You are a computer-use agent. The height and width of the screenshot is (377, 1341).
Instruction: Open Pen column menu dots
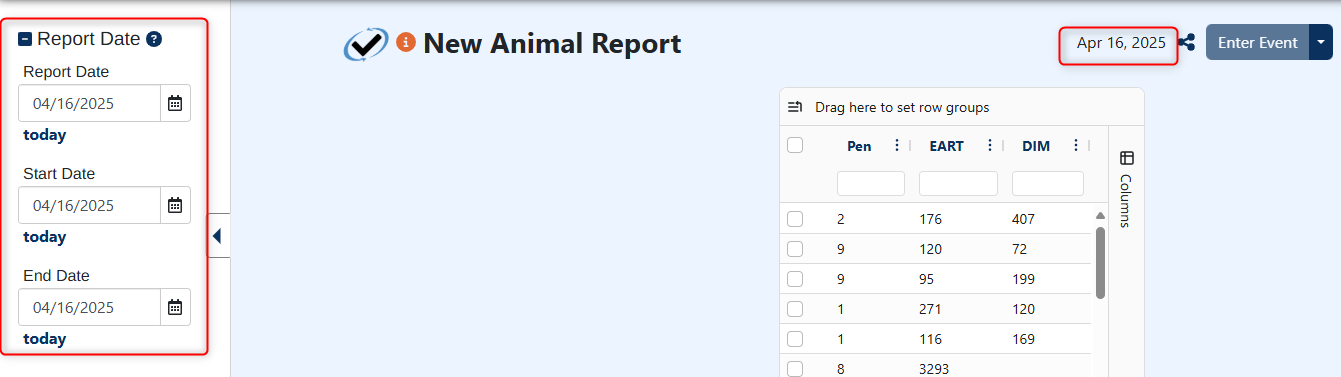pos(896,145)
